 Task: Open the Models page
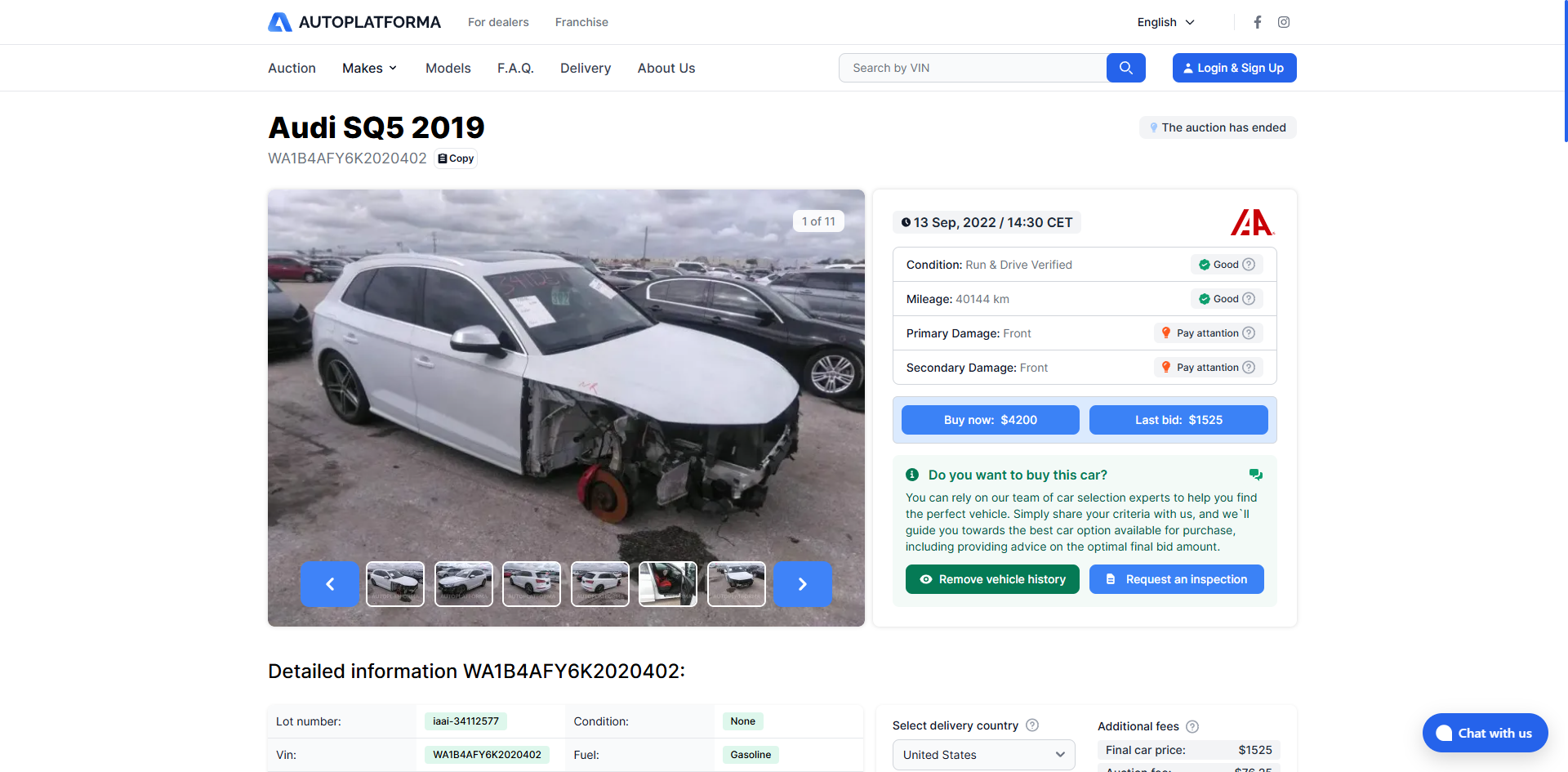click(448, 68)
